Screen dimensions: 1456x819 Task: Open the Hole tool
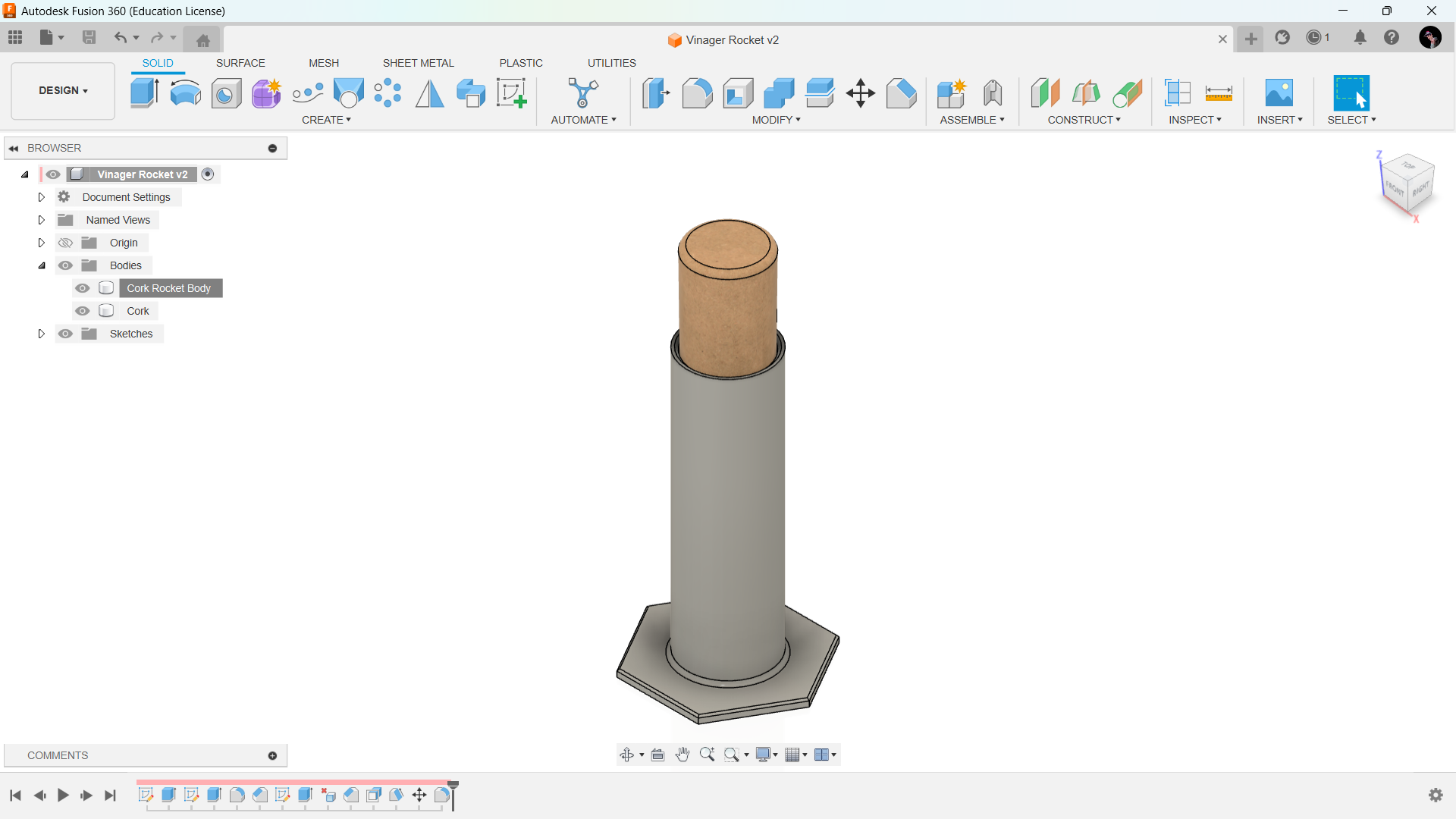pyautogui.click(x=226, y=93)
